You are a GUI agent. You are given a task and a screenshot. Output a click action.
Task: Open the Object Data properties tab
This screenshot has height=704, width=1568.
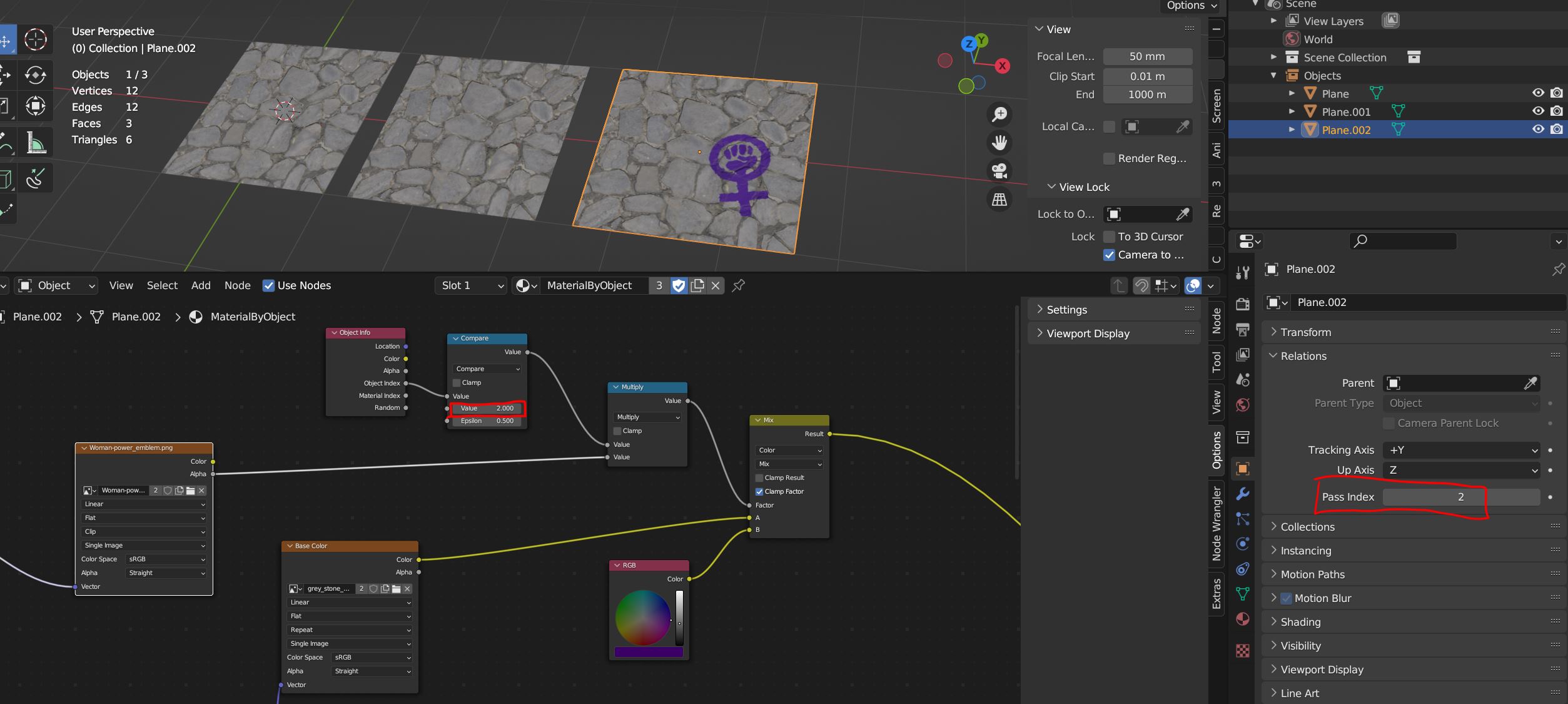1243,594
